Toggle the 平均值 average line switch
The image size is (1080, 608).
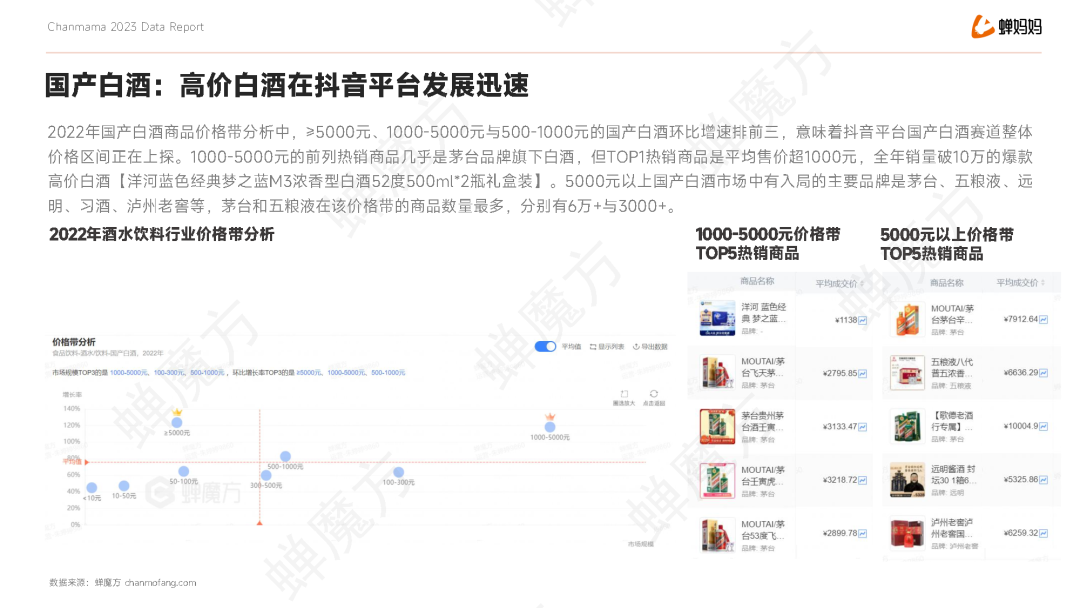(x=546, y=346)
